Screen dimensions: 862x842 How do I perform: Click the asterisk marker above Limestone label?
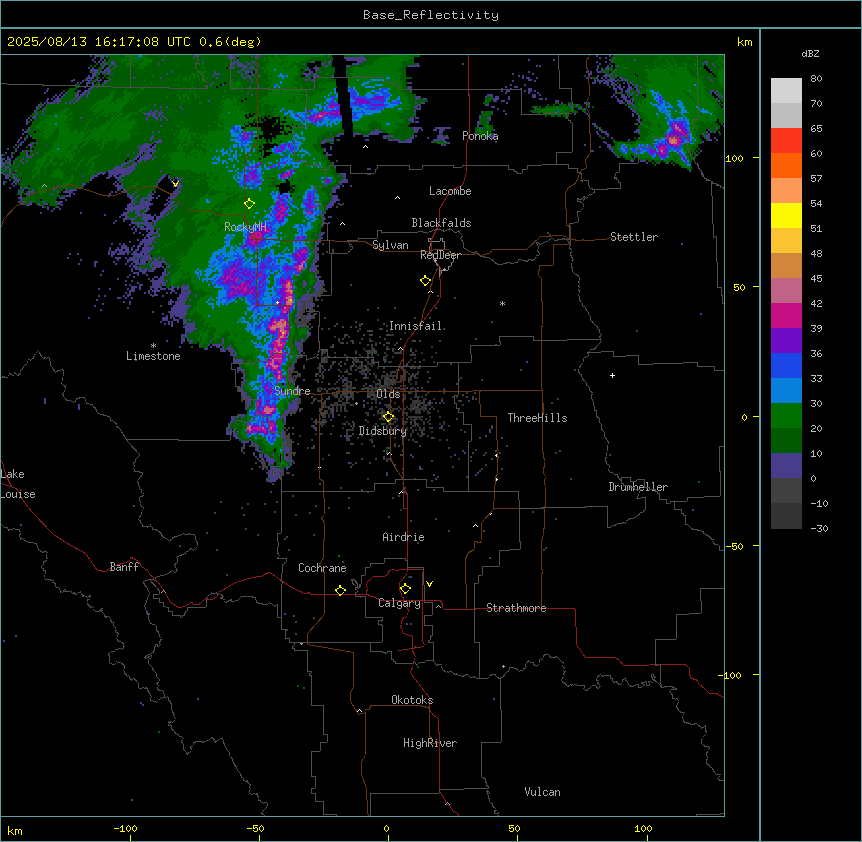coord(153,346)
